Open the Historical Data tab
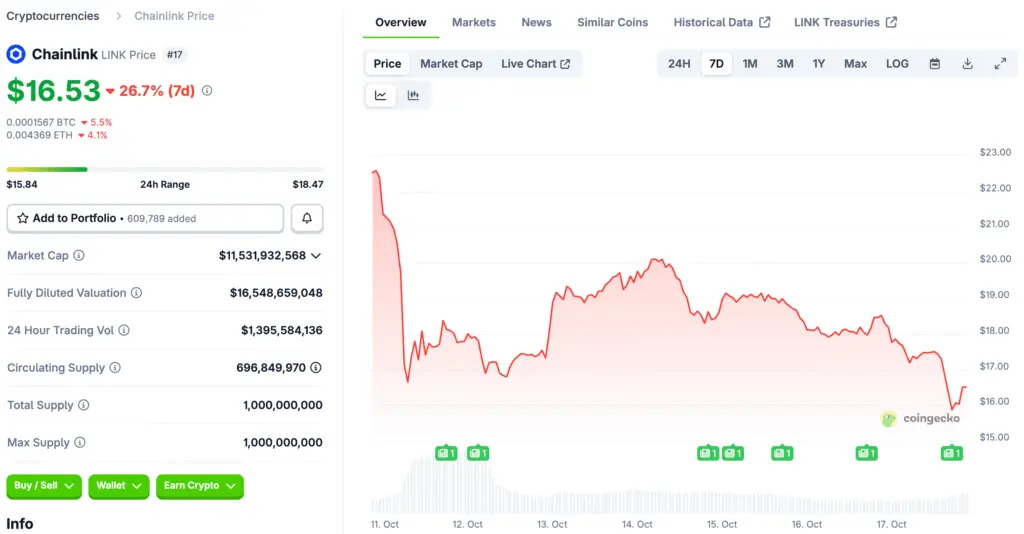The height and width of the screenshot is (534, 1024). coord(721,22)
